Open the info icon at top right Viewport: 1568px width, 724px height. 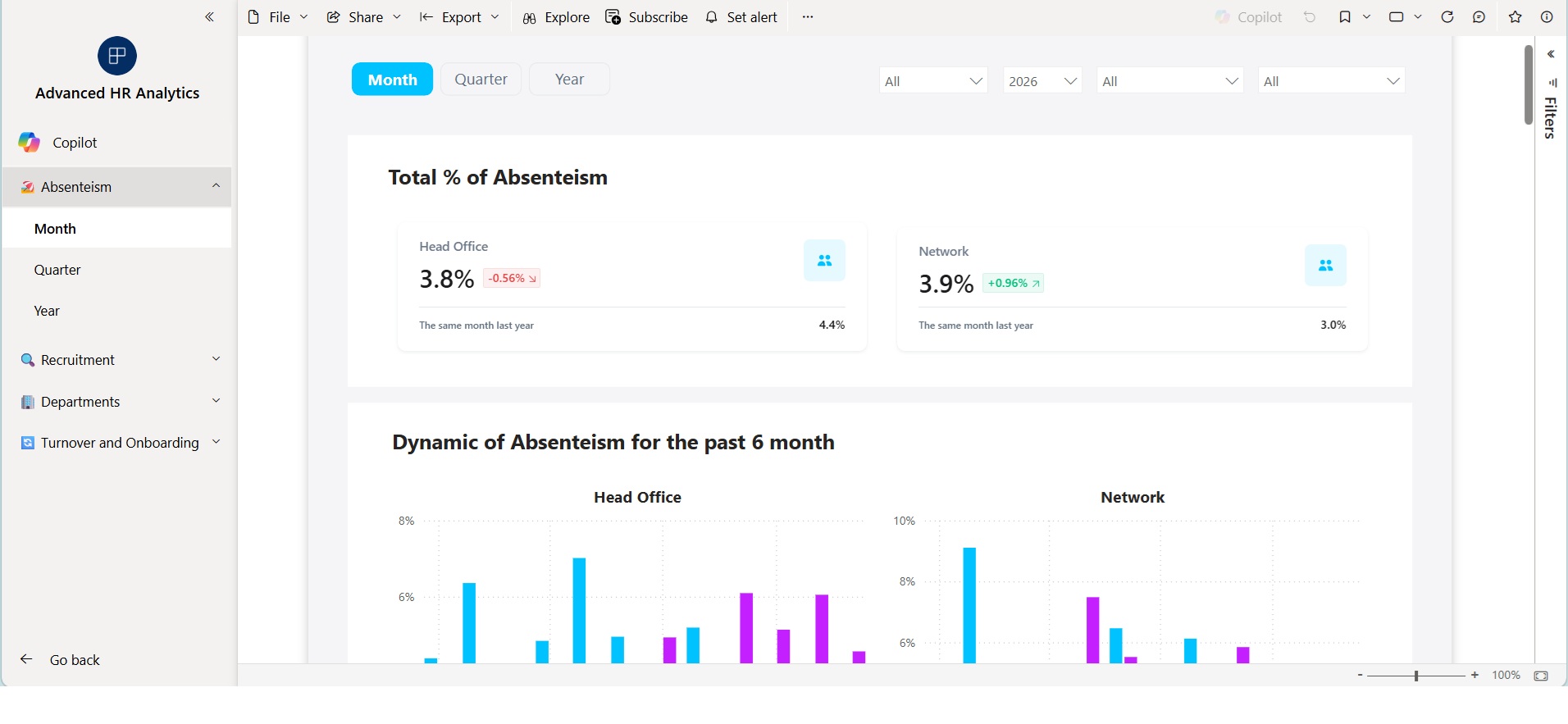[1547, 17]
